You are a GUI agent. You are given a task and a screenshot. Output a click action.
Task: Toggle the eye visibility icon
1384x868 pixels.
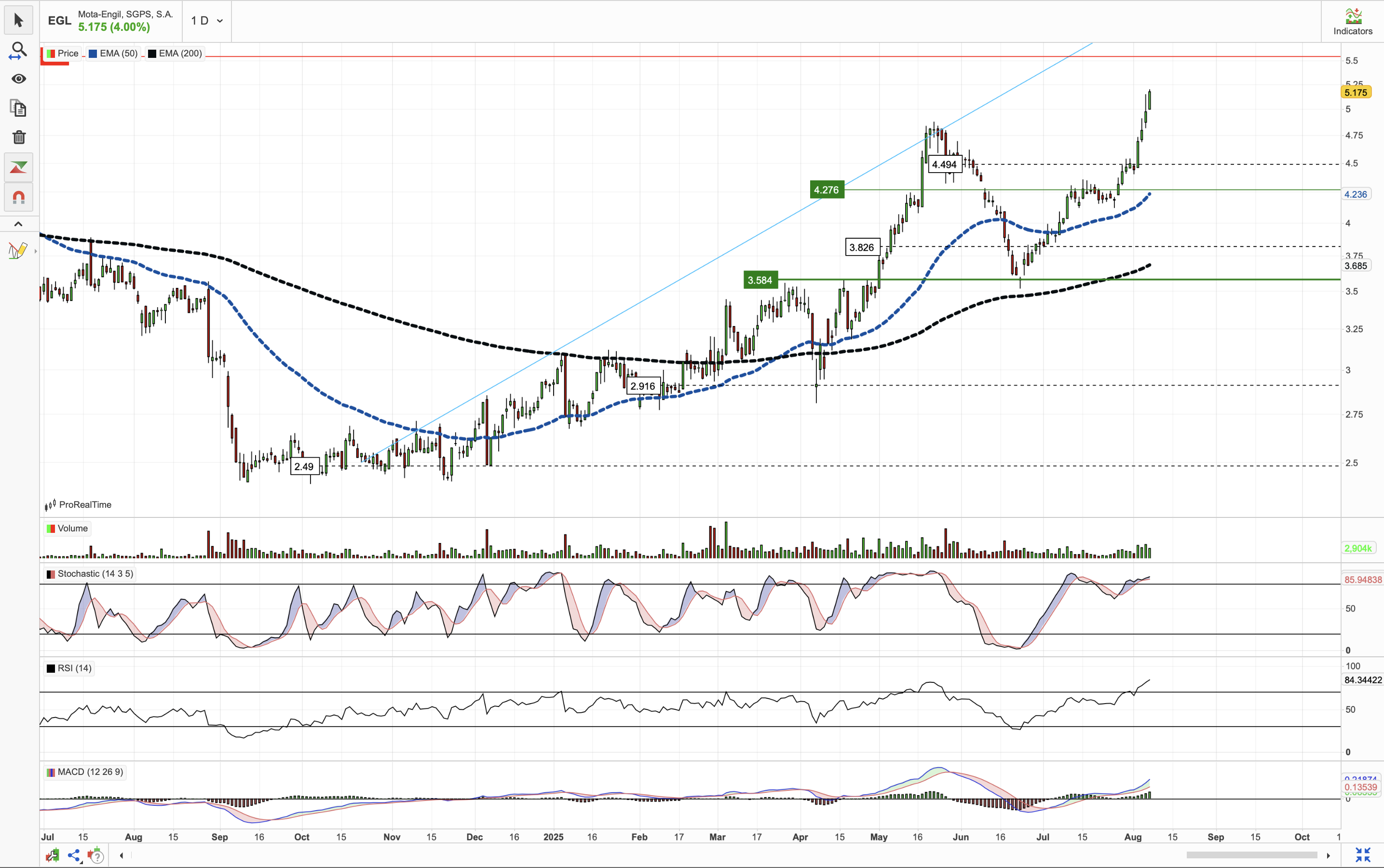click(x=18, y=79)
